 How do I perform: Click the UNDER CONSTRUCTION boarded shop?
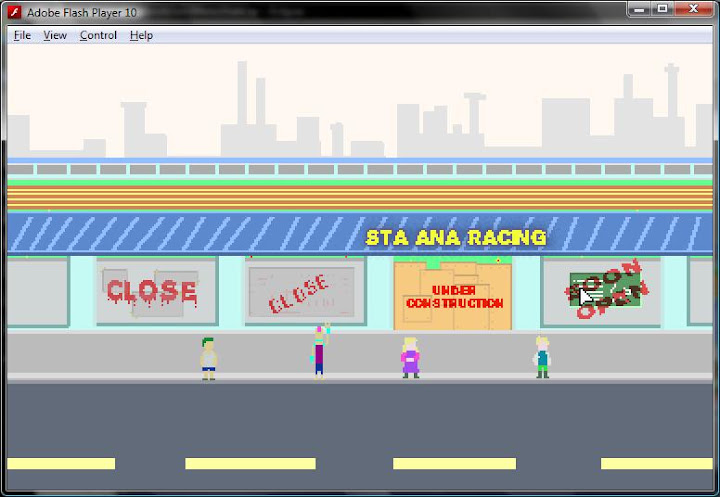pyautogui.click(x=453, y=294)
